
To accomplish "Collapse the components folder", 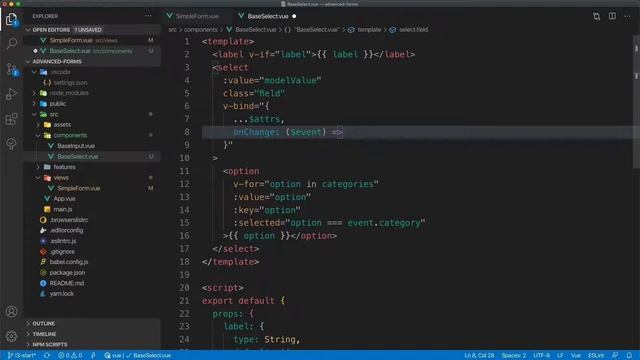I will click(92, 135).
